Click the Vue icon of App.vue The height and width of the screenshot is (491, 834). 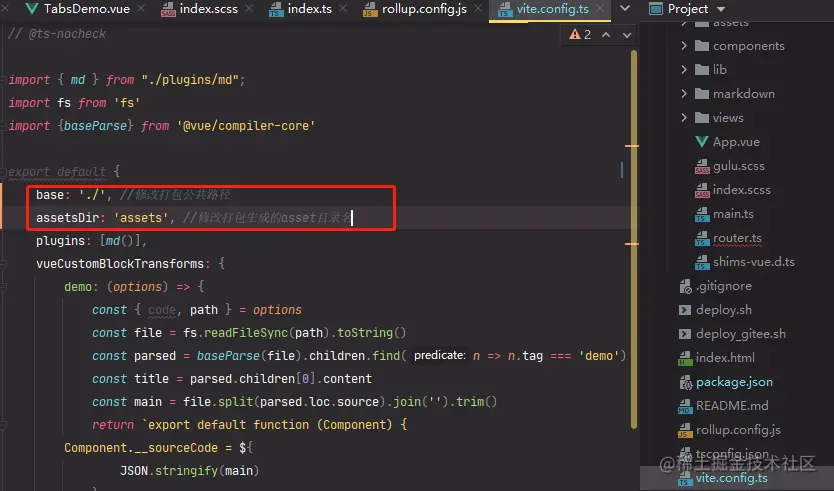coord(702,142)
